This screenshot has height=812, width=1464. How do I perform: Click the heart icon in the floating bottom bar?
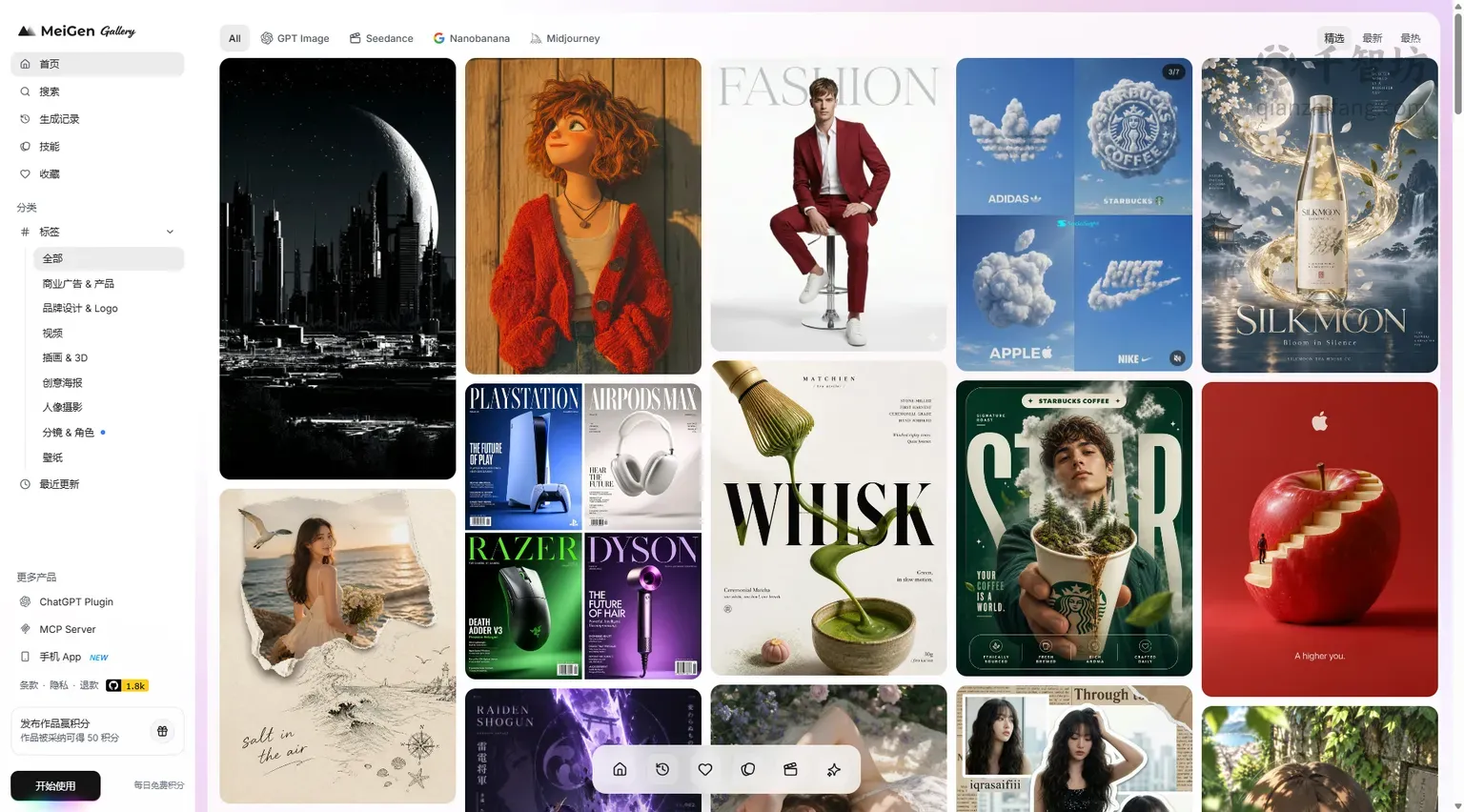point(705,769)
